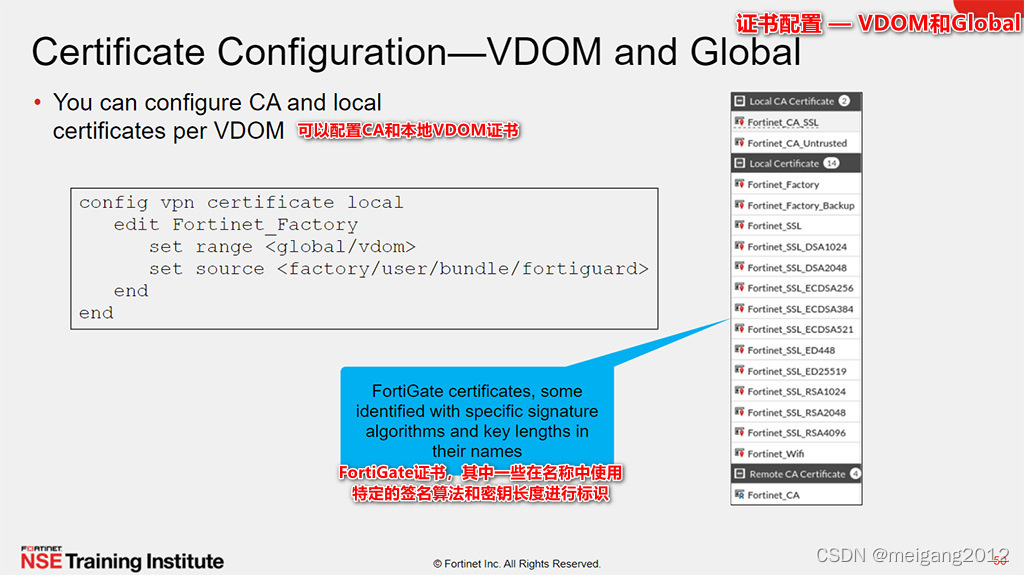Viewport: 1024px width, 575px height.
Task: Click the 'edit Fortinet_Factory' code line
Action: [x=236, y=225]
